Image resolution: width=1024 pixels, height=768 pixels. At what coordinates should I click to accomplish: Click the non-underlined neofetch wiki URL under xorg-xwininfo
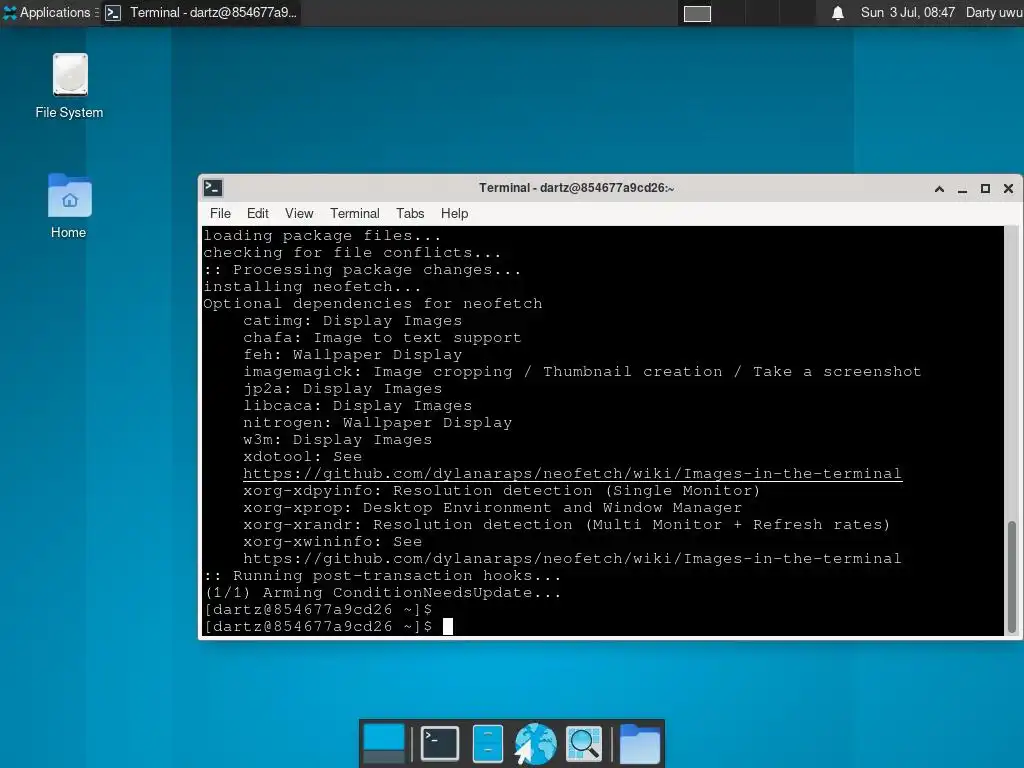tap(572, 558)
